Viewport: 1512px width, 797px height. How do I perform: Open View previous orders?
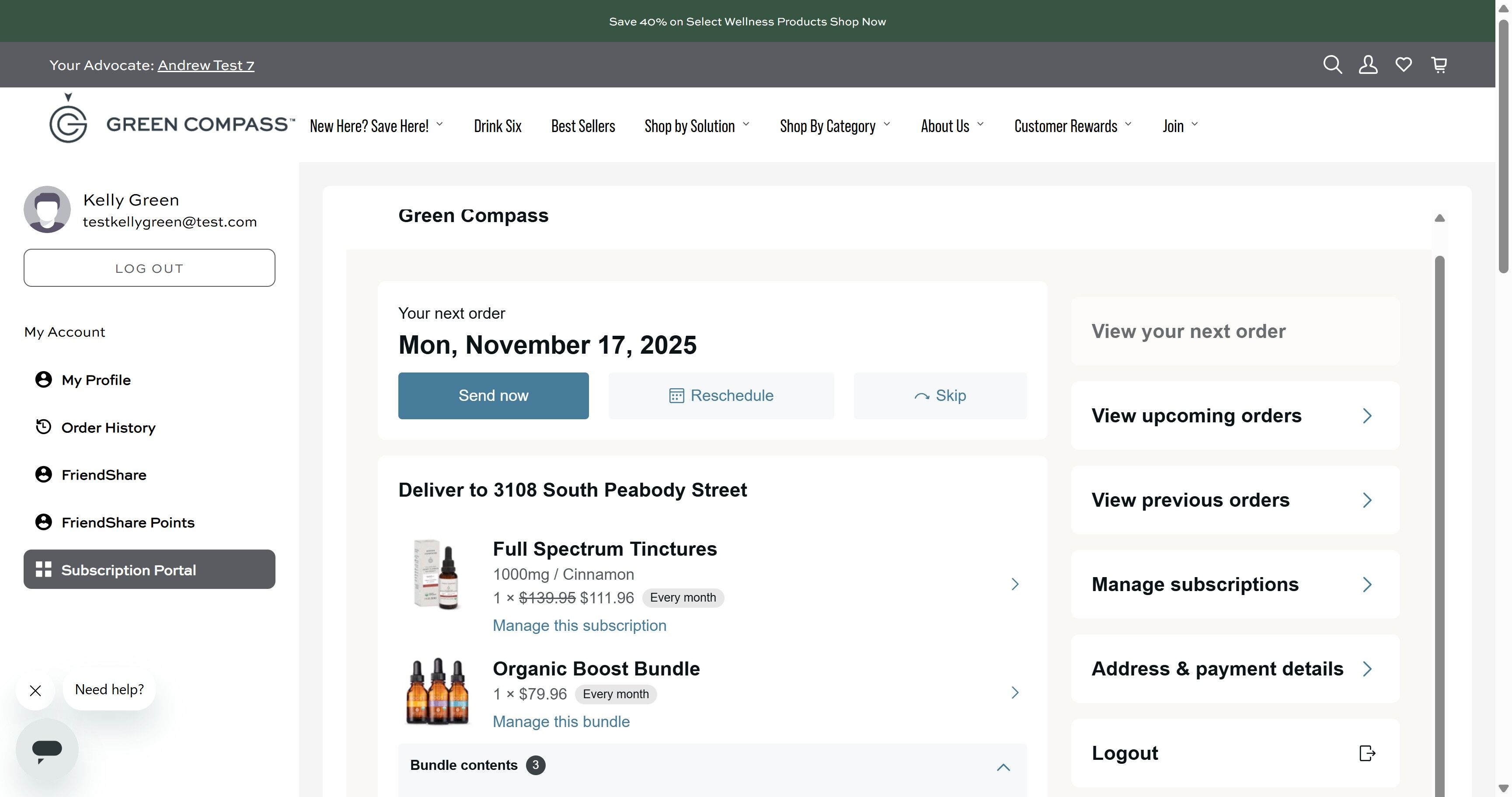[1235, 500]
